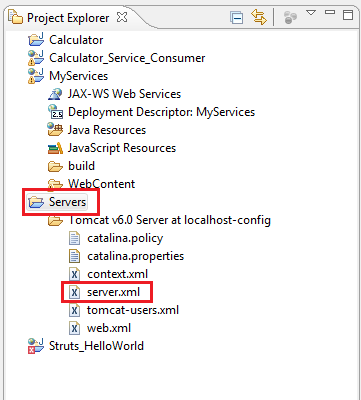Toggle Link with Editor arrows icon
The width and height of the screenshot is (361, 400).
(259, 17)
